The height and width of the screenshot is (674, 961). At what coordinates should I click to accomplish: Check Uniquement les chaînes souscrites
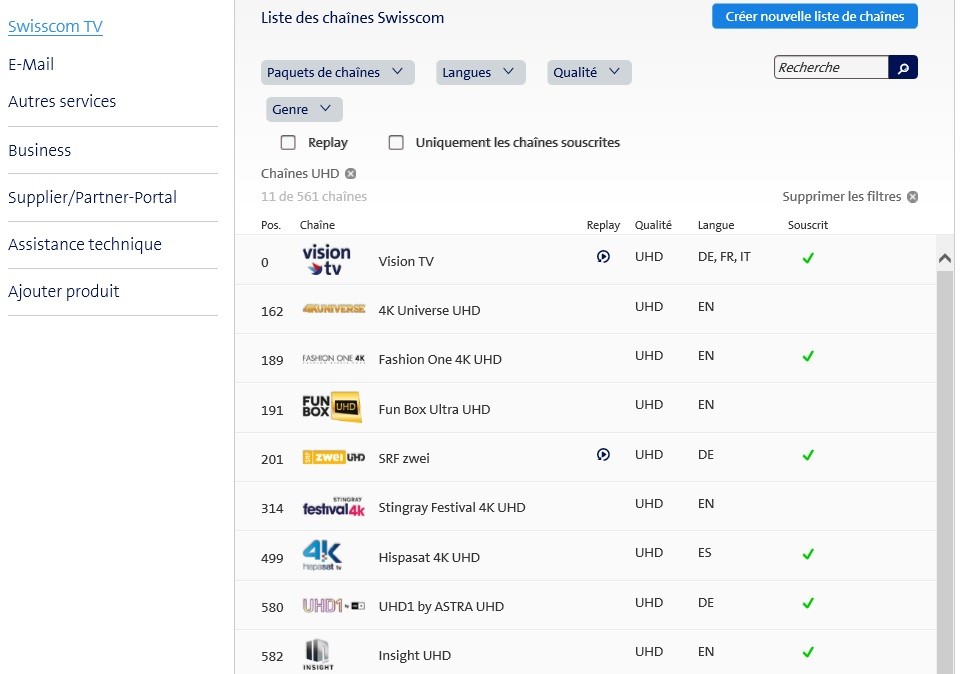(x=396, y=143)
